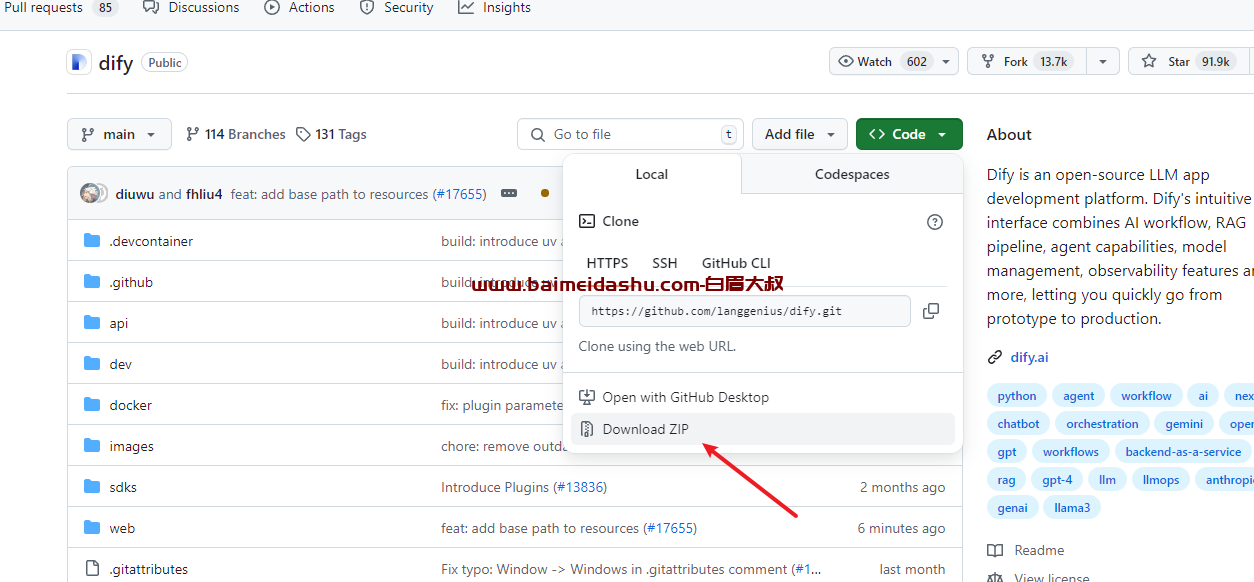The image size is (1254, 582).
Task: Click the file icon beside .gitattributes
Action: coord(92,568)
